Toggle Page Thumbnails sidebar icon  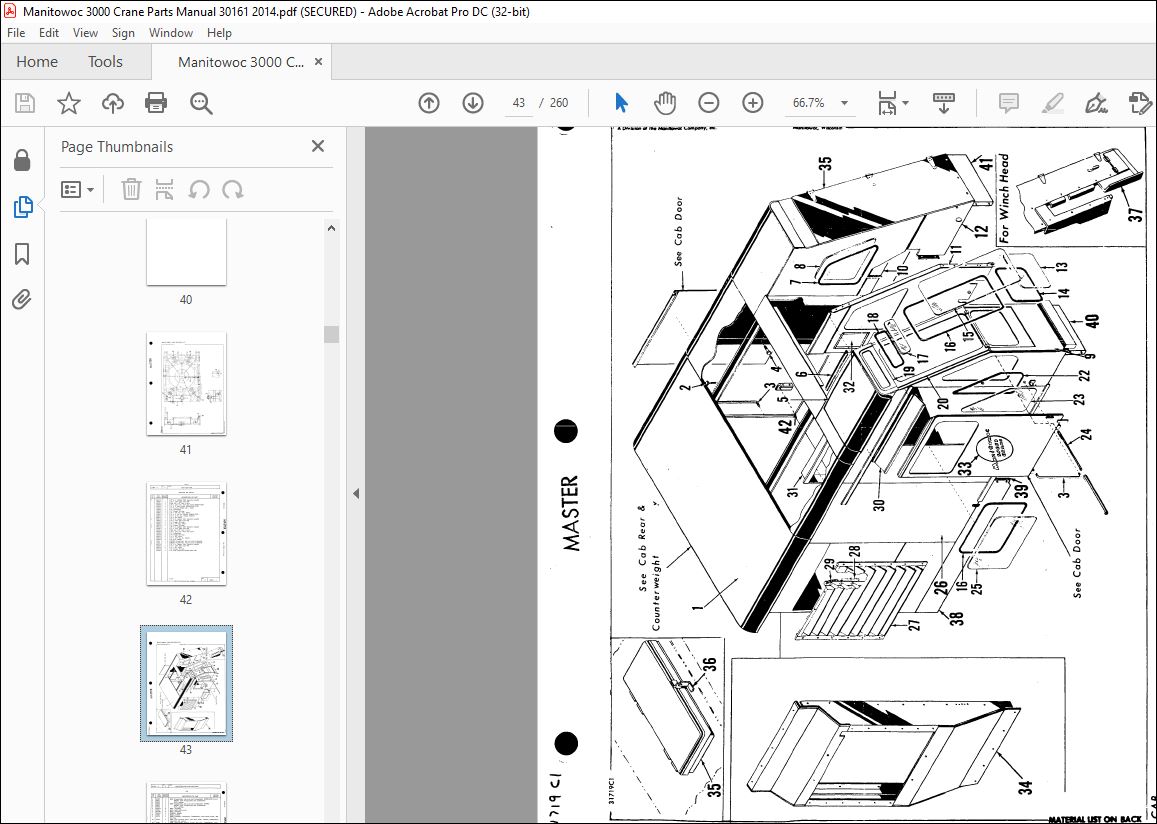(x=22, y=207)
